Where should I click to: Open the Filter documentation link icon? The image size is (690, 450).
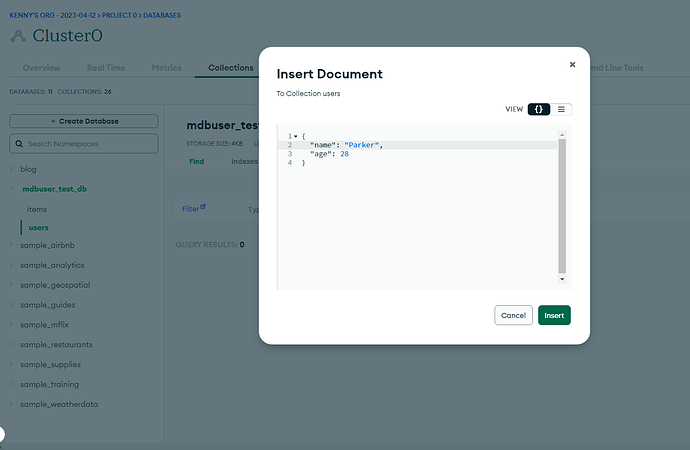[x=203, y=208]
